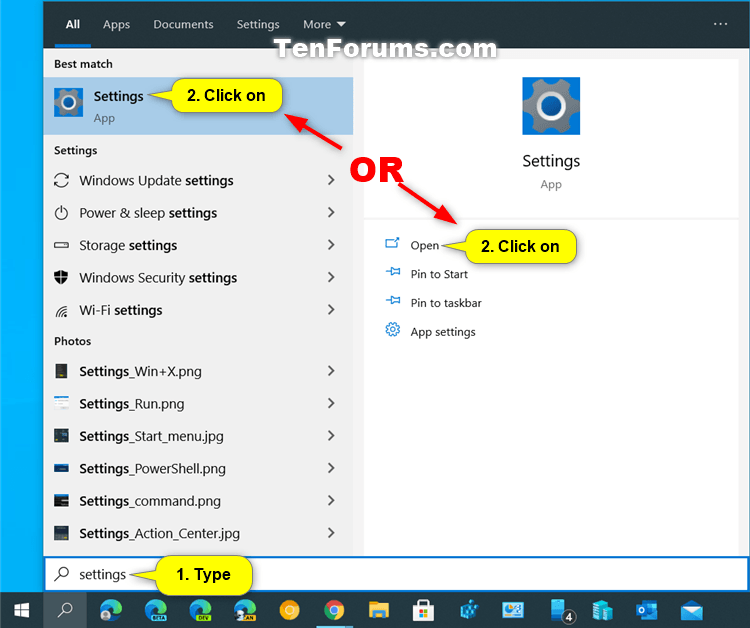The height and width of the screenshot is (628, 750).
Task: Click the pin icon beside Pin to Start
Action: click(x=393, y=272)
